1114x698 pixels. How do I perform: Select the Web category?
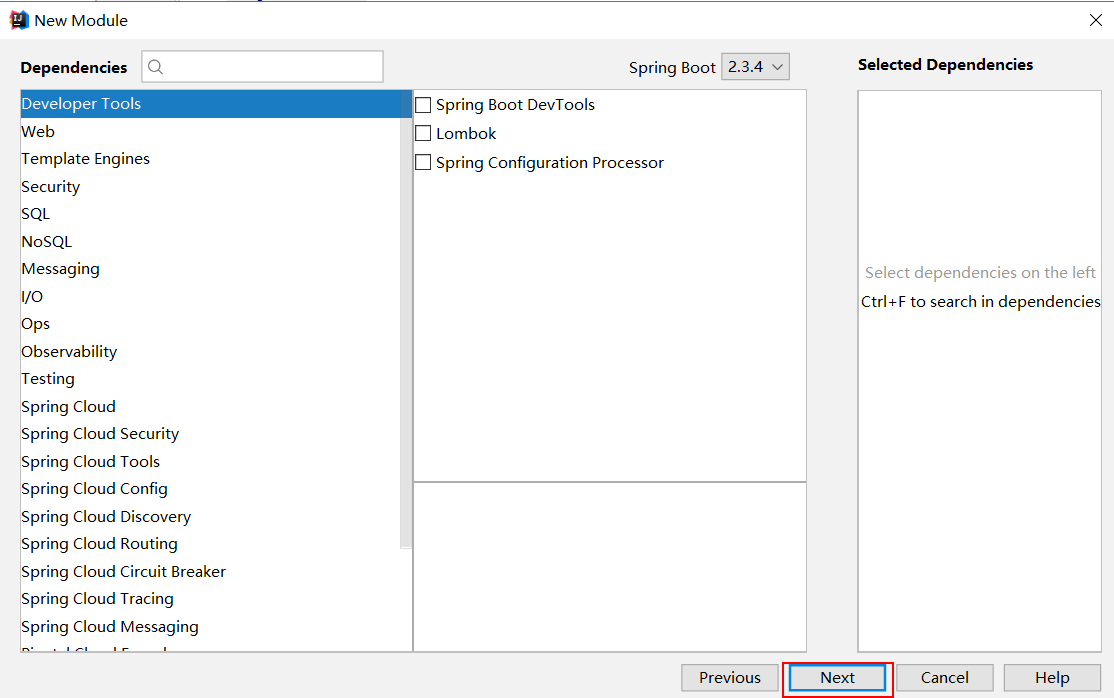coord(212,131)
